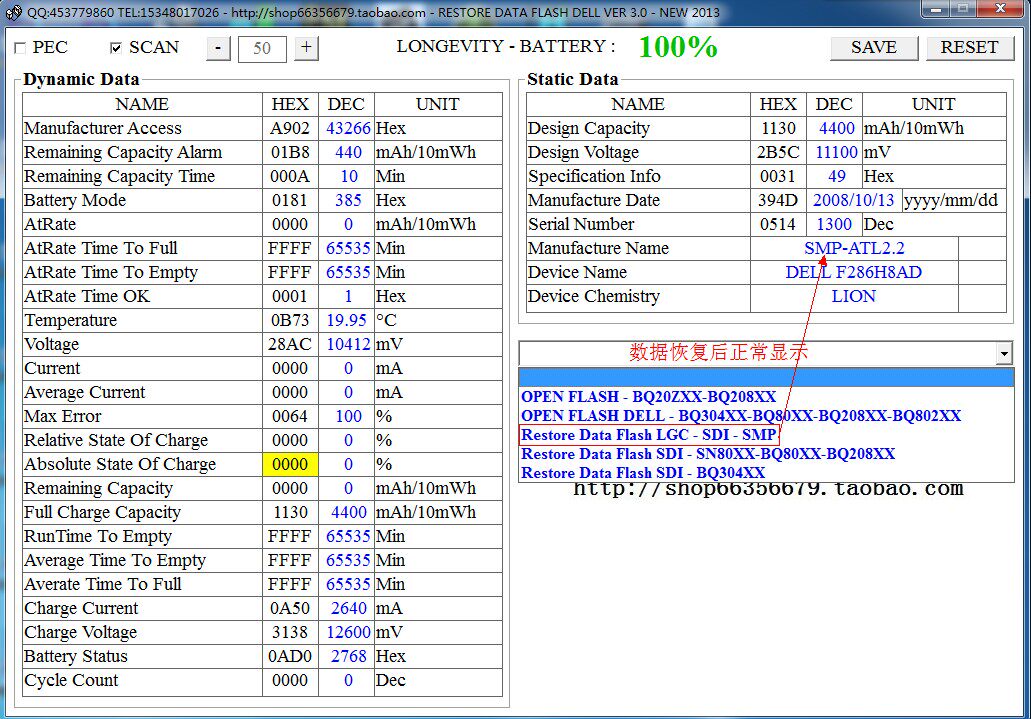This screenshot has height=719, width=1031.
Task: Click the Serial Number value 1300
Action: [834, 224]
